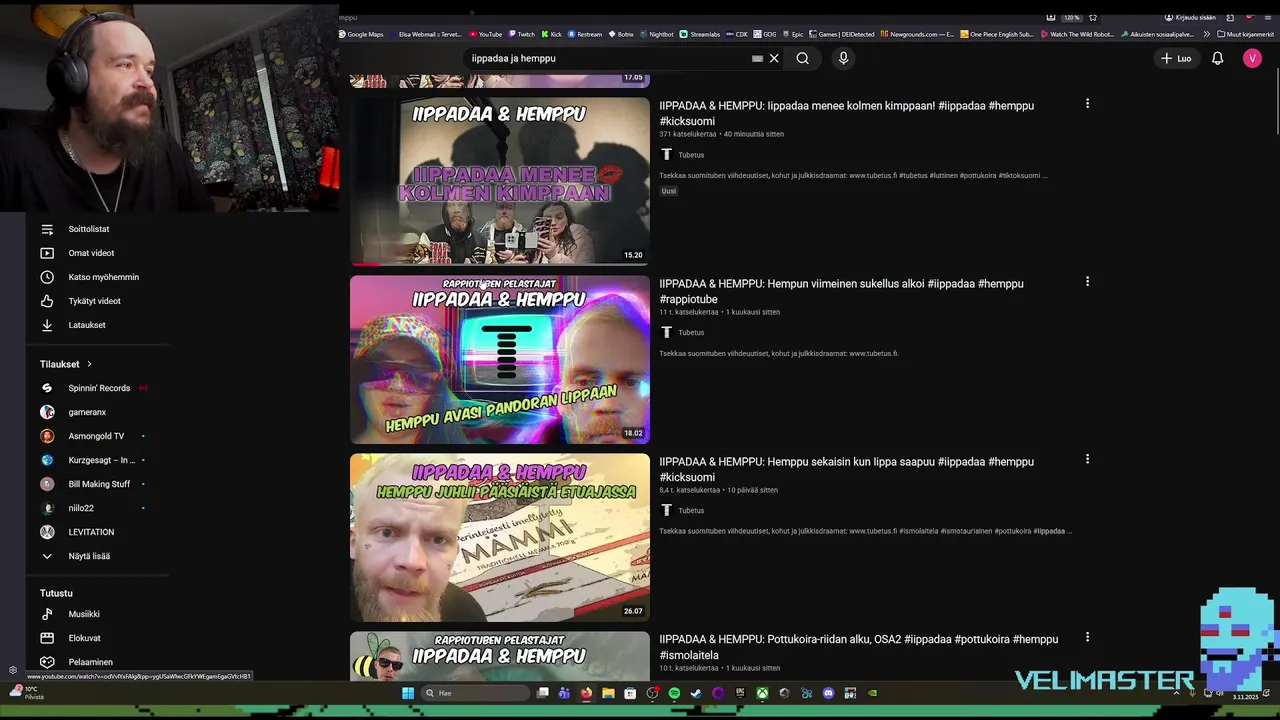Open Spinnin' Records subscription
Screen dimensions: 1280x720
98,388
